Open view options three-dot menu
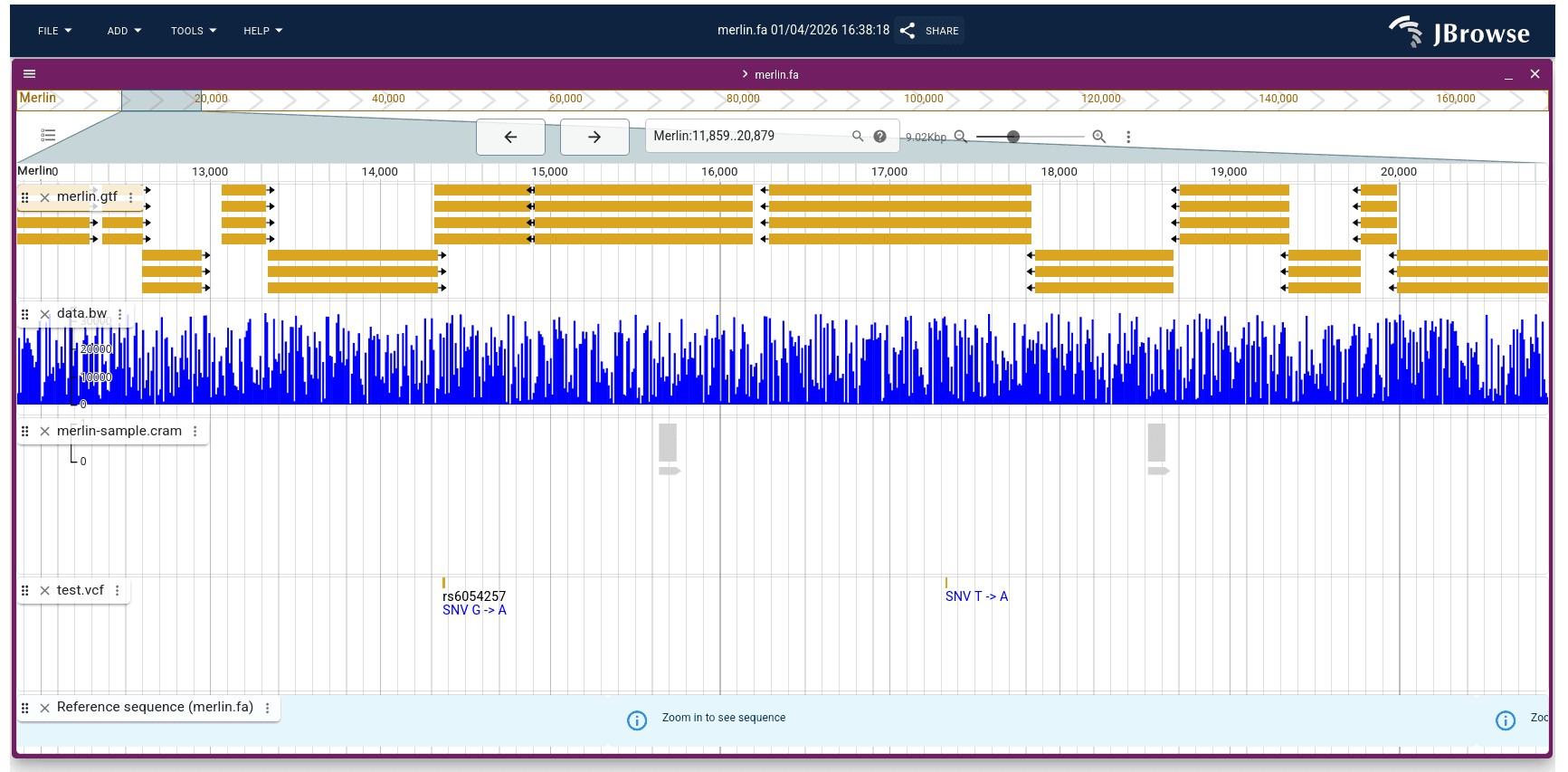 1128,137
